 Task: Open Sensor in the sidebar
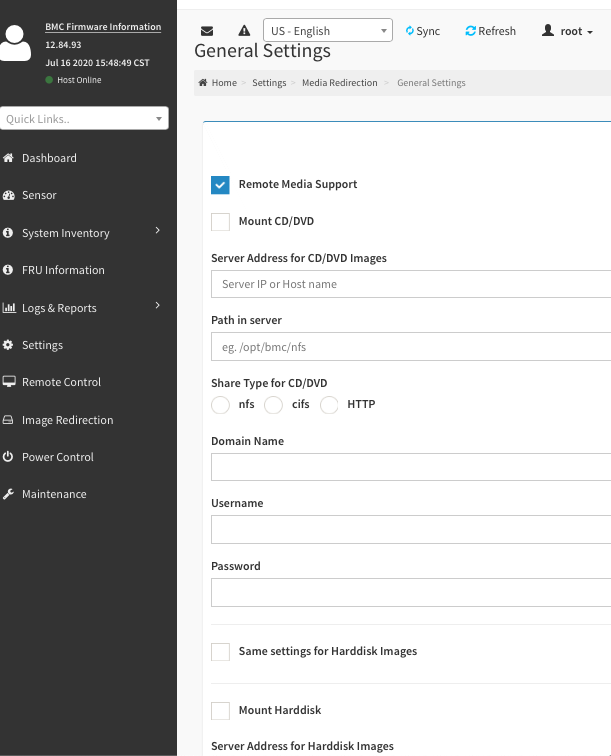[39, 195]
